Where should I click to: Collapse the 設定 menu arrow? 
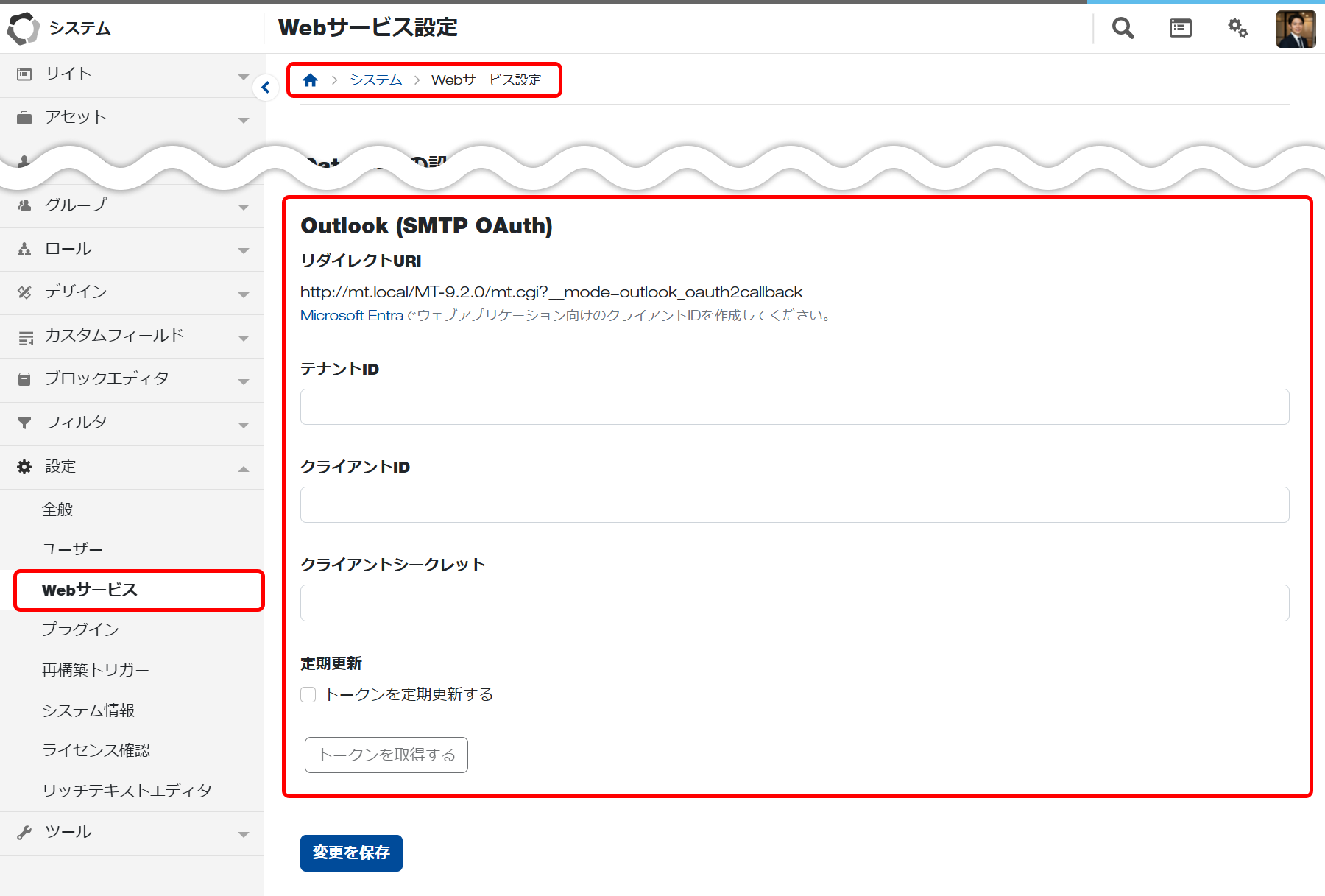(x=244, y=469)
